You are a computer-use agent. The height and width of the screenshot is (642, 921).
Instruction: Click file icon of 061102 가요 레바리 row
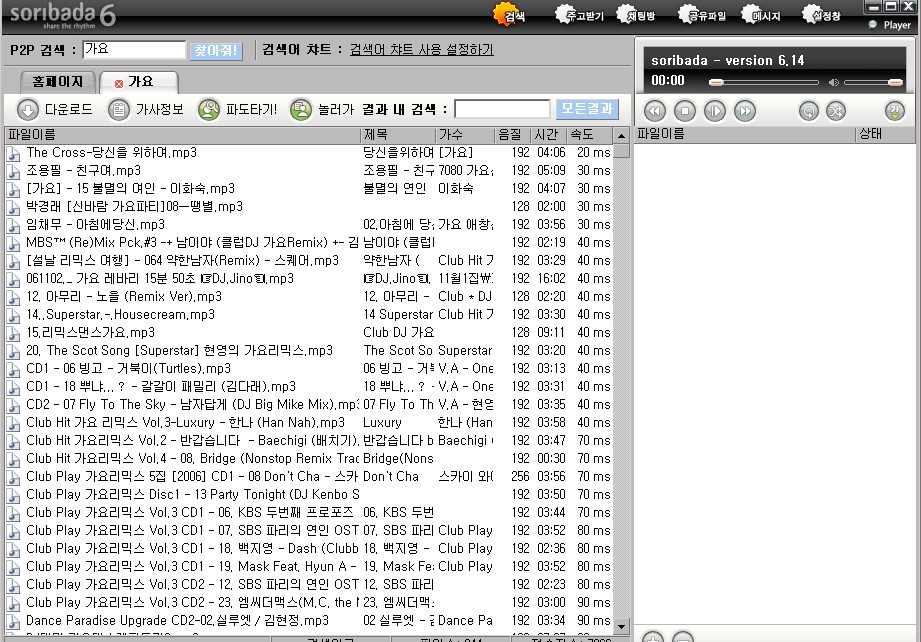click(13, 279)
